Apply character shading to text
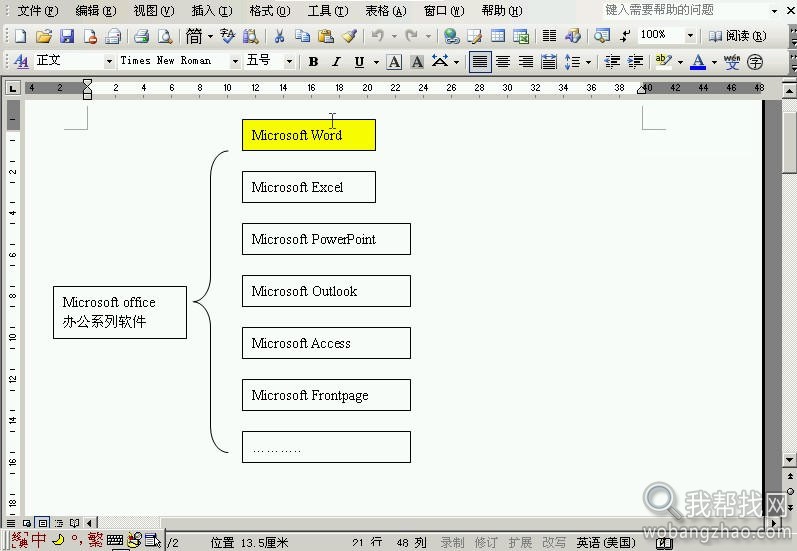Image resolution: width=797 pixels, height=551 pixels. (417, 62)
